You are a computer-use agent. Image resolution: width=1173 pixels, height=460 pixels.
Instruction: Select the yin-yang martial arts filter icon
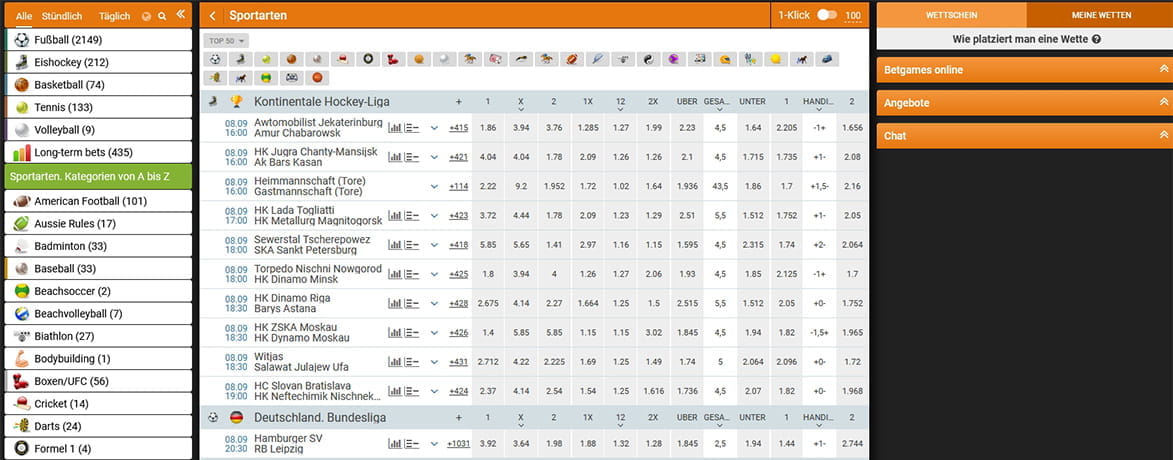coord(649,59)
